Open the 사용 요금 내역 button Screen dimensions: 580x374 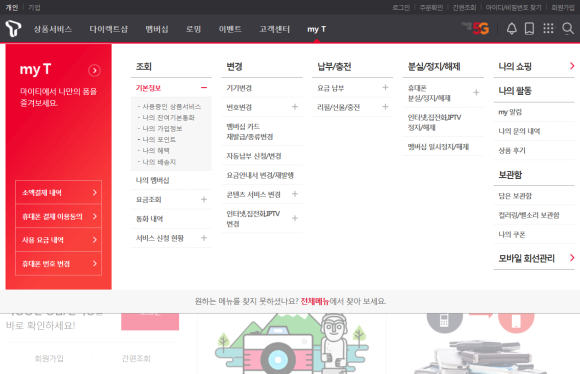click(x=58, y=240)
